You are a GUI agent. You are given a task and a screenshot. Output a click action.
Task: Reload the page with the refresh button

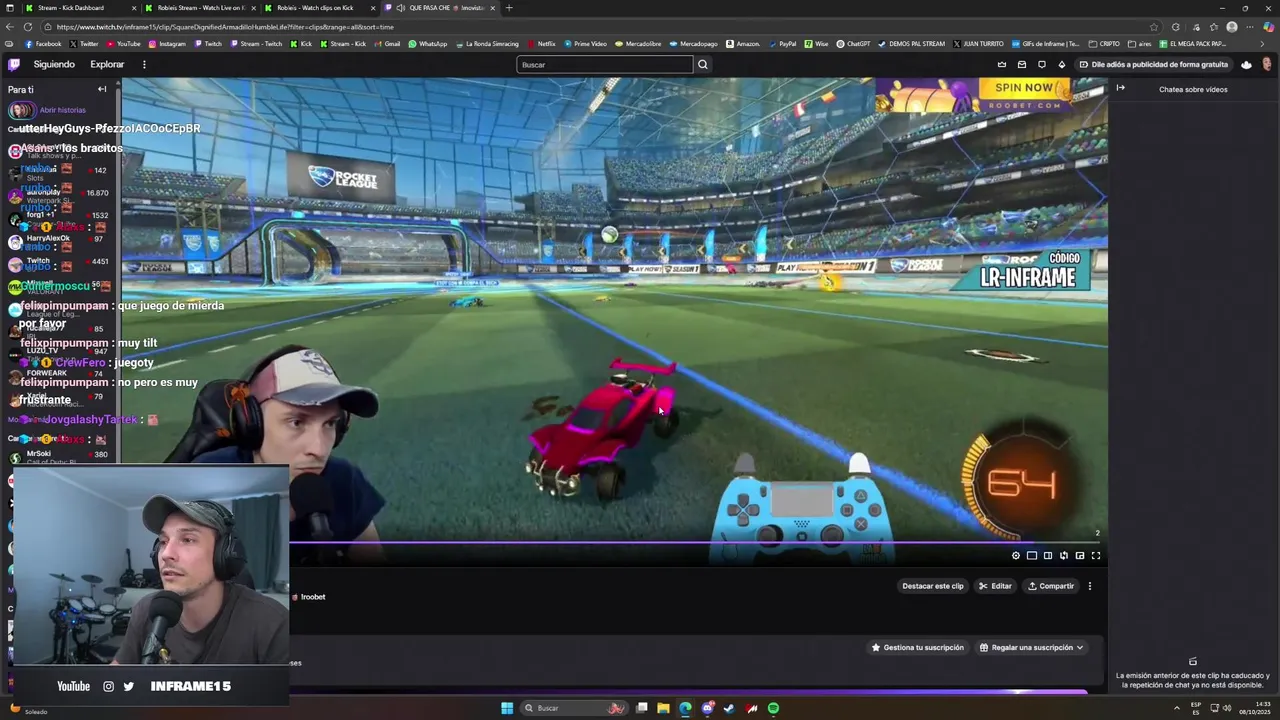click(x=27, y=27)
